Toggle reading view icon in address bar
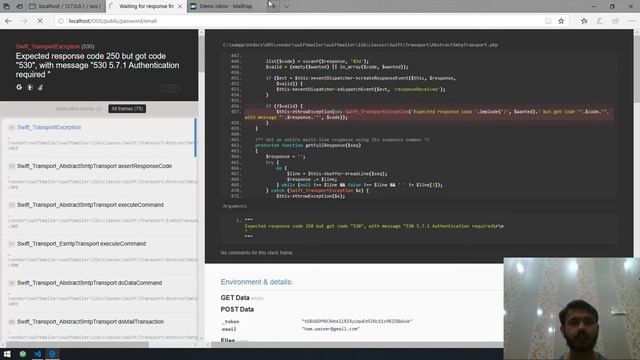 point(548,21)
